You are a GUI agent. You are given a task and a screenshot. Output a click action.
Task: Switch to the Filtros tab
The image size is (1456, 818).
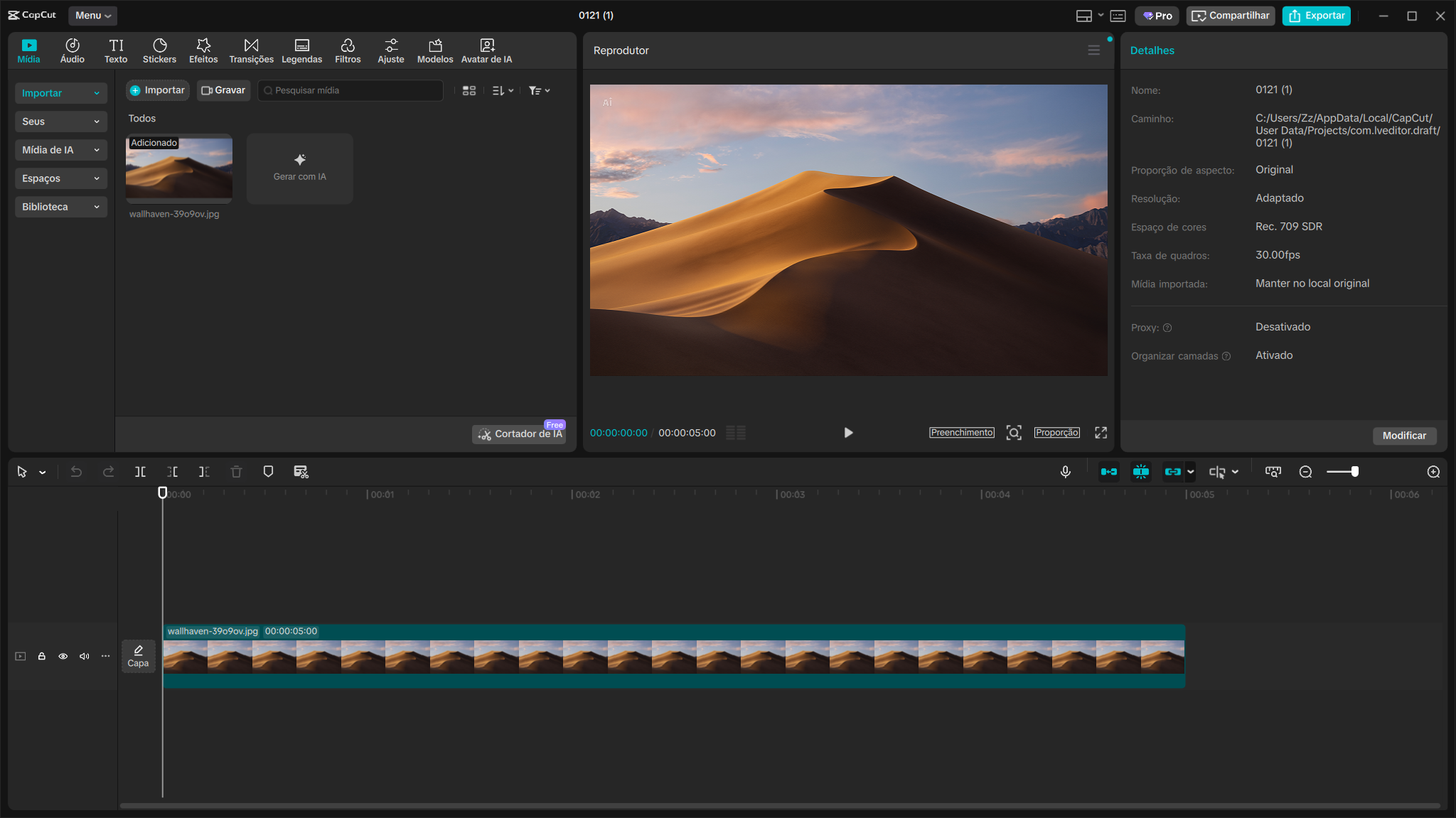(x=348, y=51)
